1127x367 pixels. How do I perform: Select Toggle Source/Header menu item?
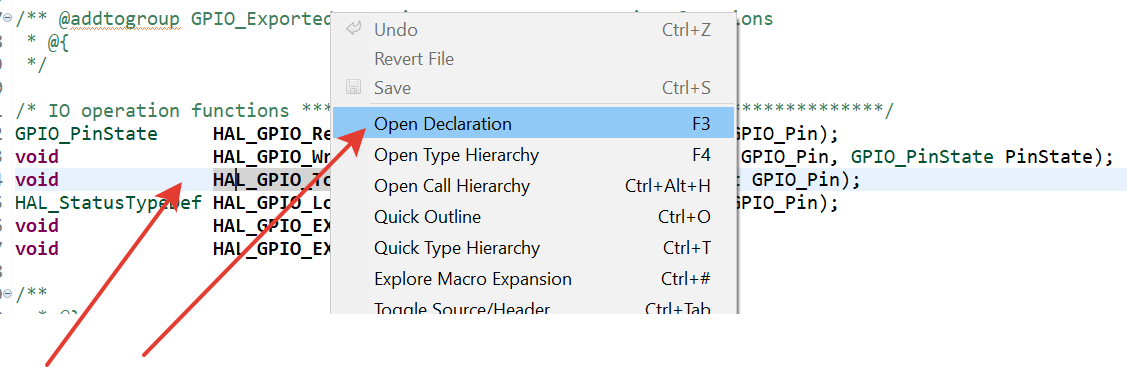[533, 308]
